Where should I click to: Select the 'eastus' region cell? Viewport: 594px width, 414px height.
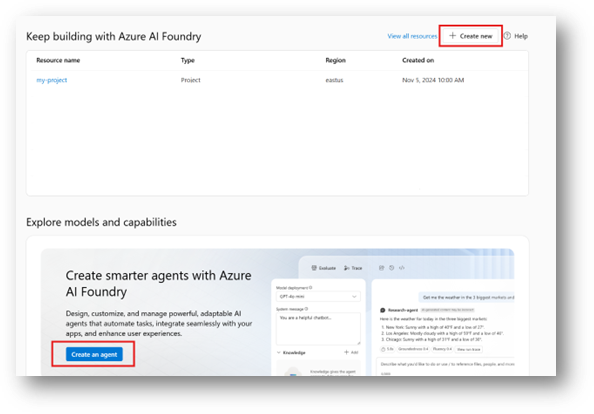[334, 80]
